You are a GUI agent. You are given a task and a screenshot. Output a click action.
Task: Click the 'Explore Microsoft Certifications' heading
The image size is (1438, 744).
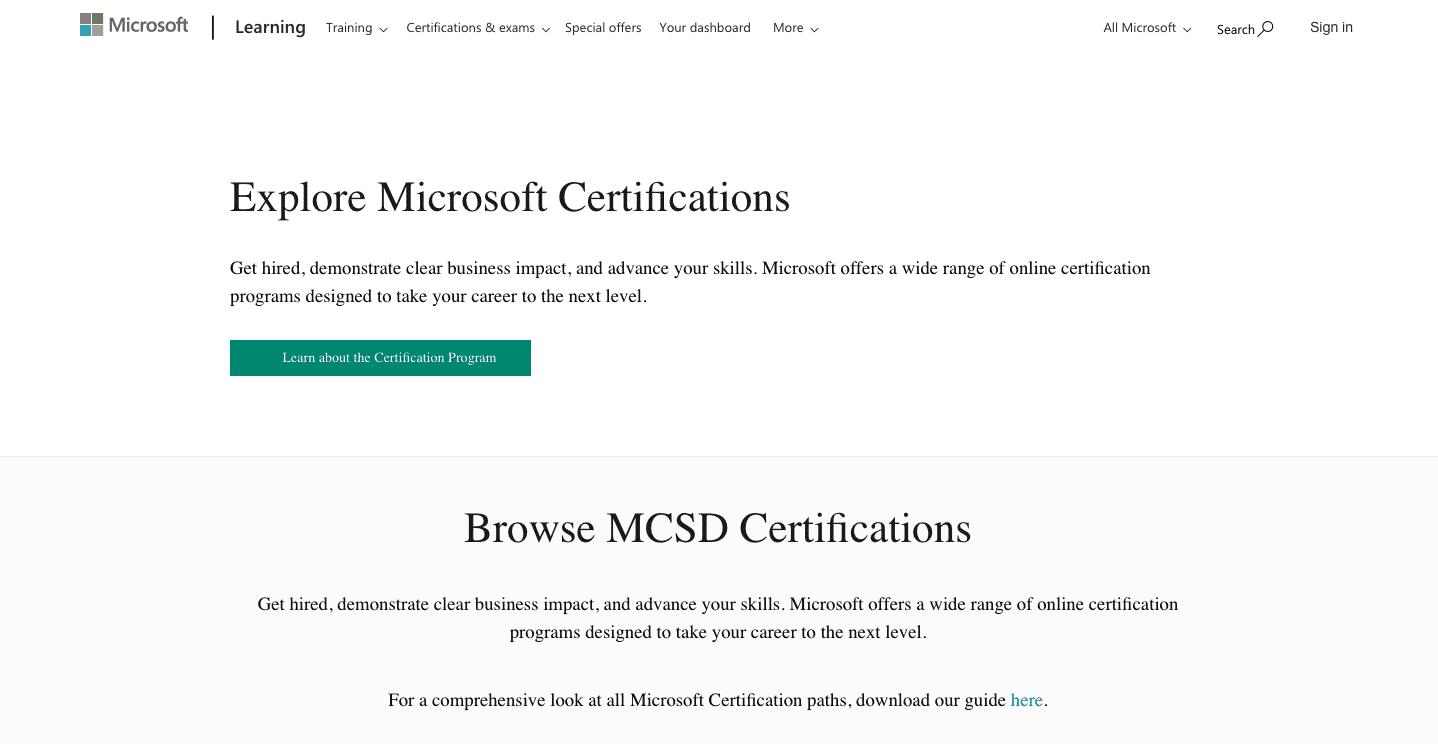(x=510, y=197)
